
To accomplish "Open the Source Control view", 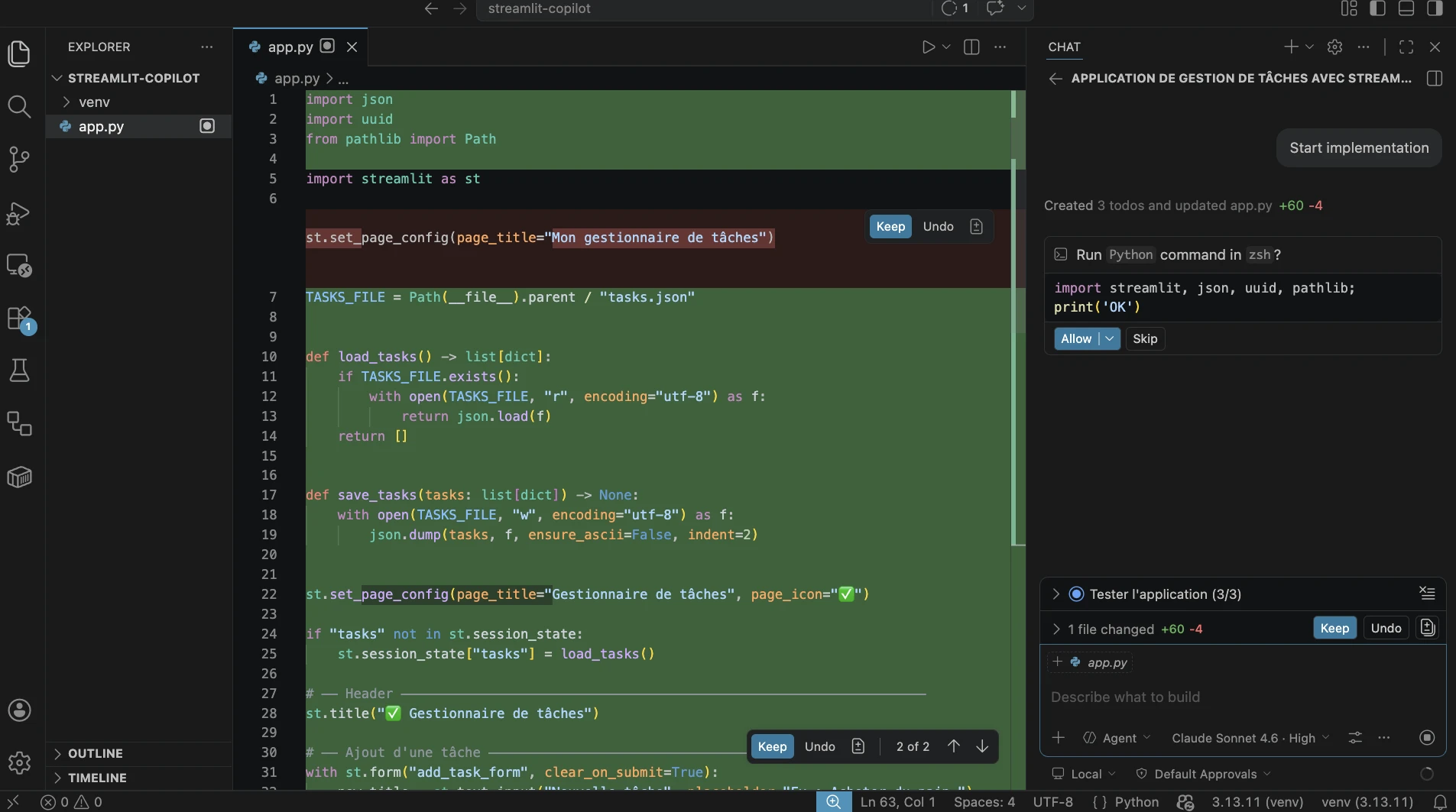I will pos(19,160).
